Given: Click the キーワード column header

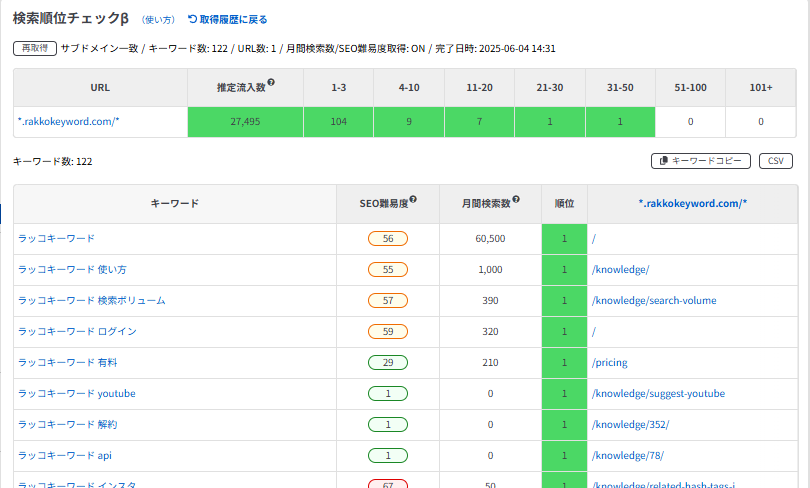Looking at the screenshot, I should [175, 203].
